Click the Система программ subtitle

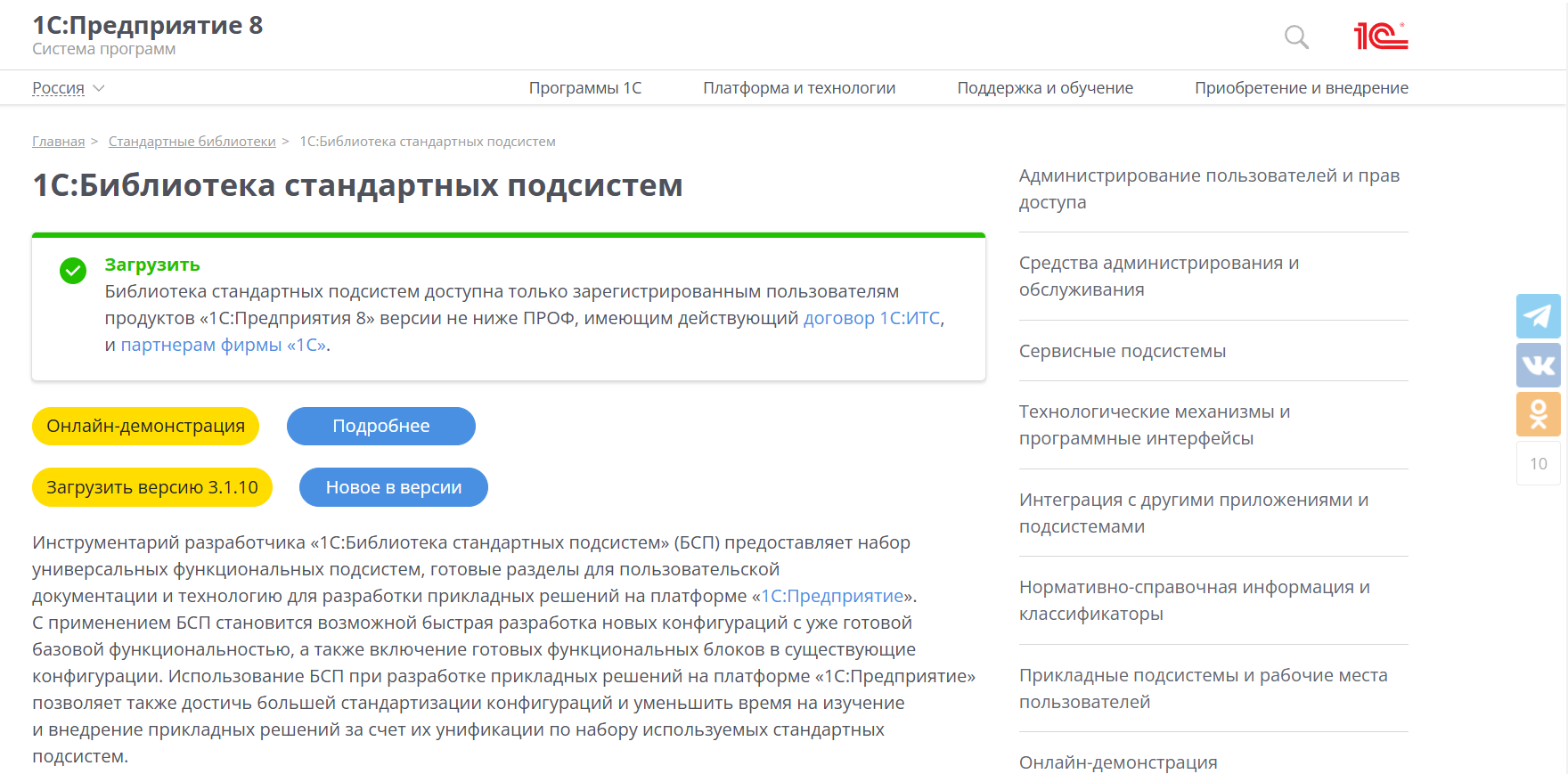coord(104,49)
